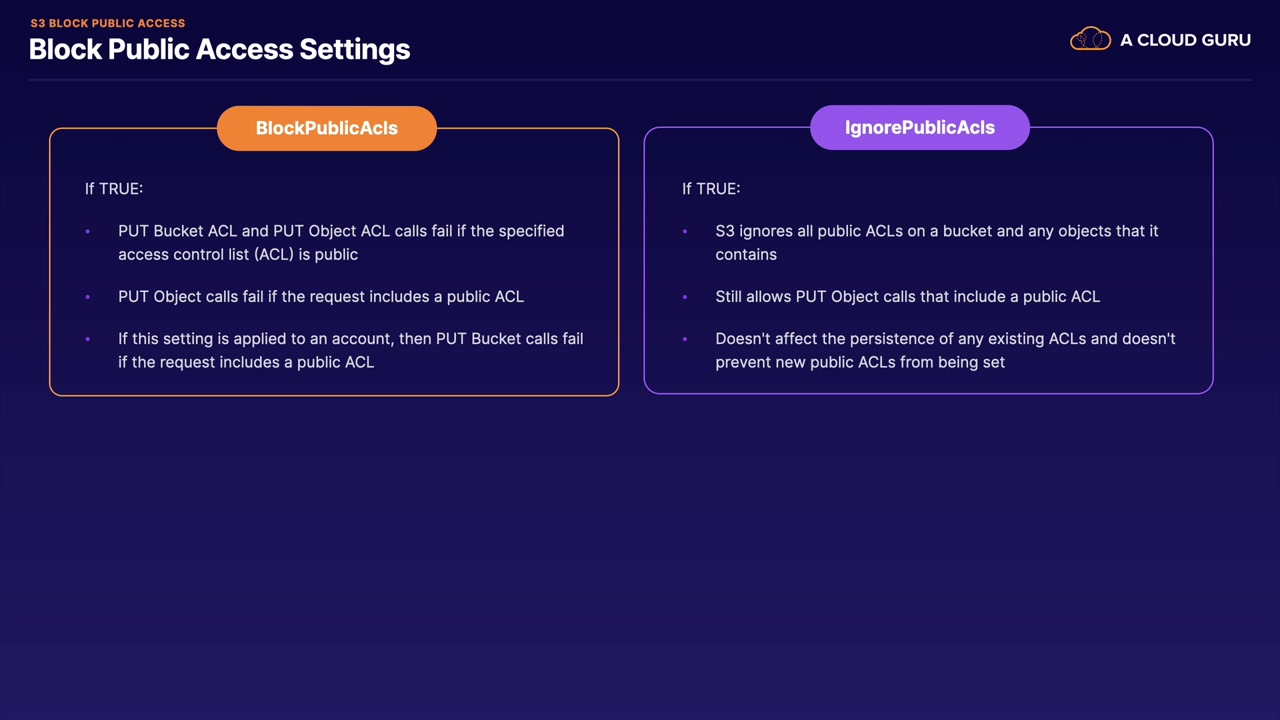Click the bullet dot before "Doesn't affect the persistence"
Viewport: 1280px width, 720px height.
click(x=685, y=339)
